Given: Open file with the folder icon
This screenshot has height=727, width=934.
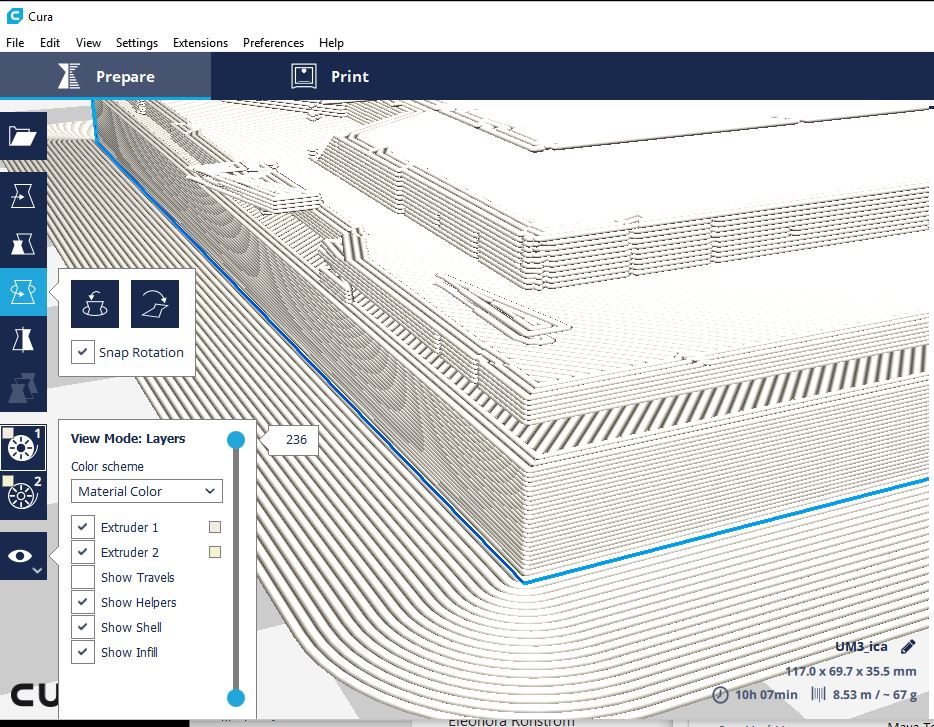Looking at the screenshot, I should pos(23,136).
